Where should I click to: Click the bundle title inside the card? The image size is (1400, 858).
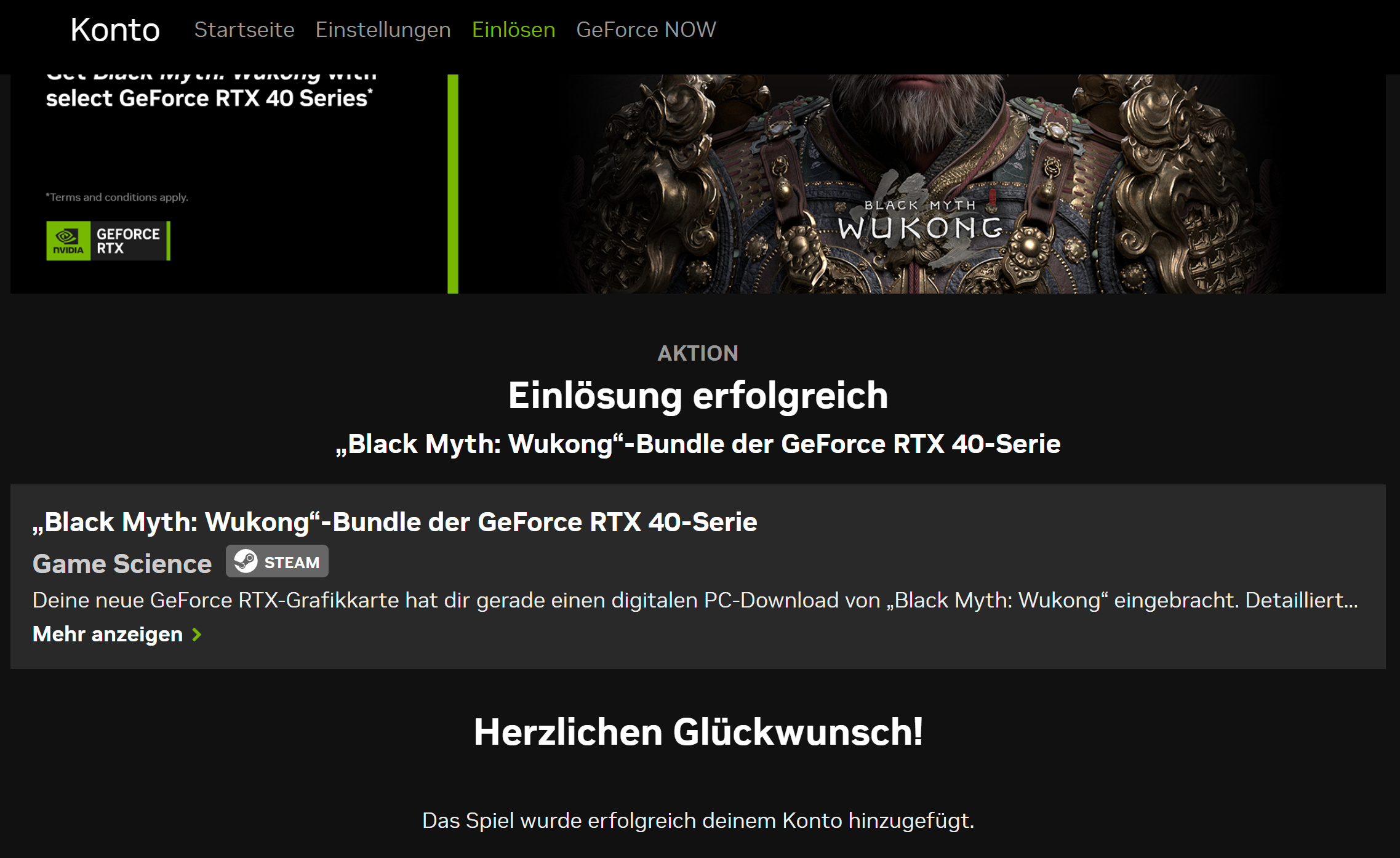coord(394,522)
